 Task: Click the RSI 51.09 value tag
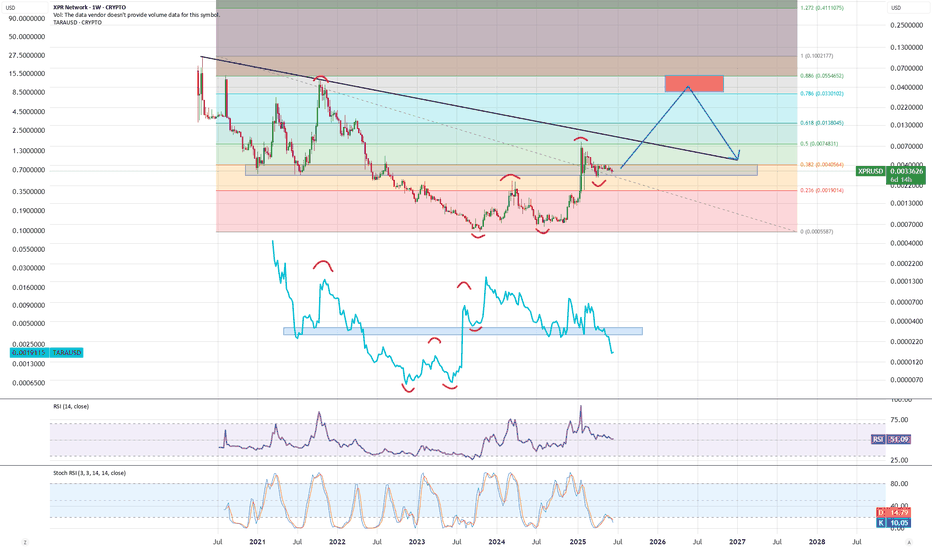coord(890,439)
